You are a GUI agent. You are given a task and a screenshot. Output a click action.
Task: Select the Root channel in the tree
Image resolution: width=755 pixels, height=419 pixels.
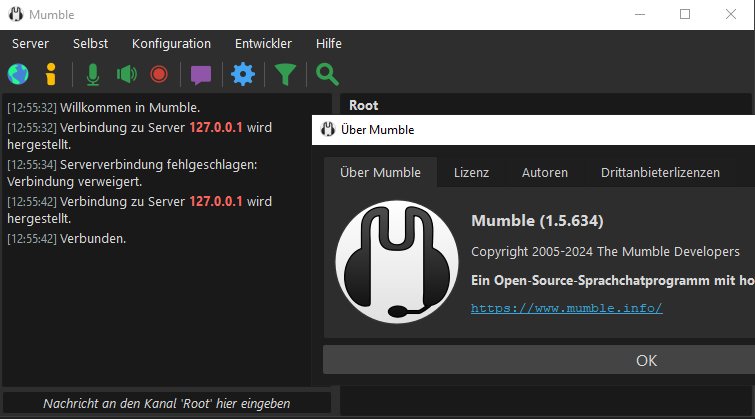click(364, 105)
